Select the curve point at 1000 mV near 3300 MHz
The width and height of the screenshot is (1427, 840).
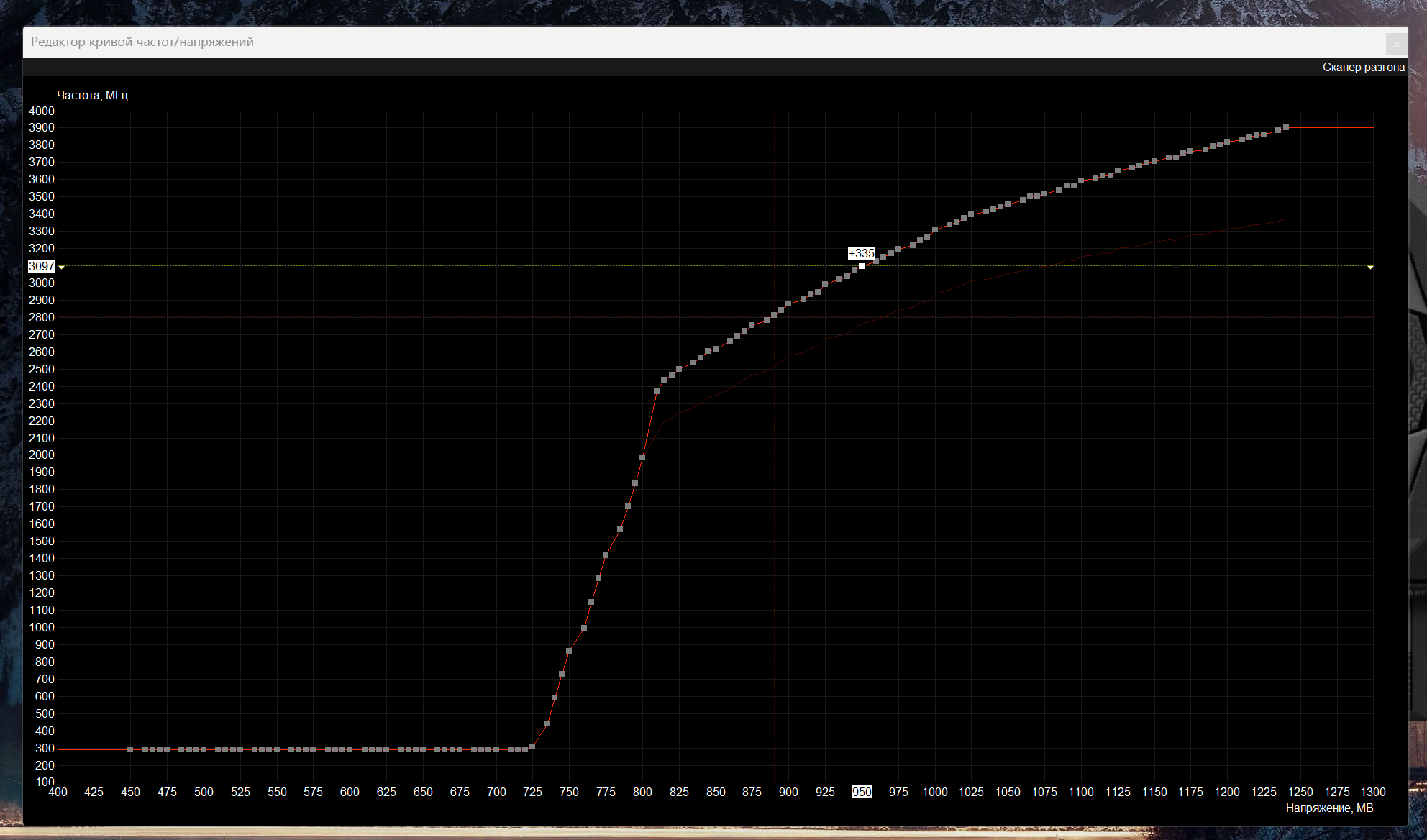coord(935,230)
